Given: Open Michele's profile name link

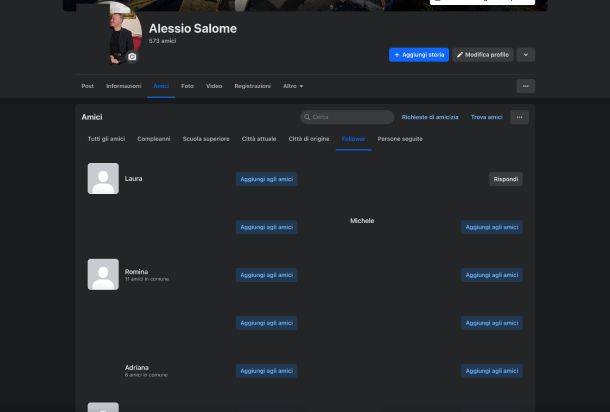Looking at the screenshot, I should coord(362,221).
